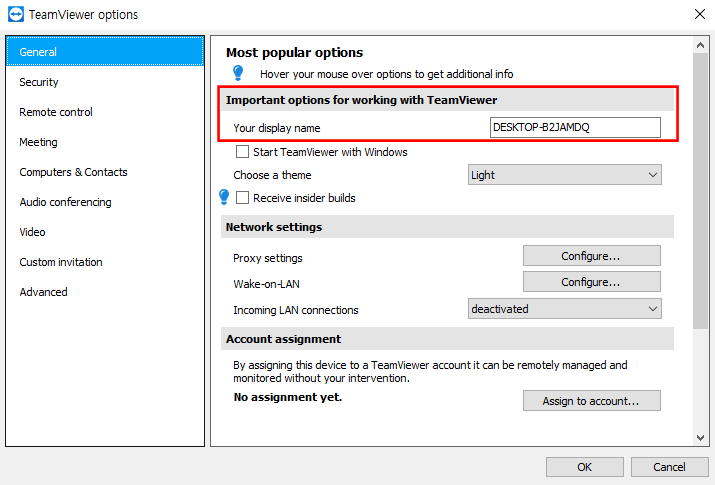The height and width of the screenshot is (485, 715).
Task: Click the 'Network settings' header
Action: [x=447, y=227]
